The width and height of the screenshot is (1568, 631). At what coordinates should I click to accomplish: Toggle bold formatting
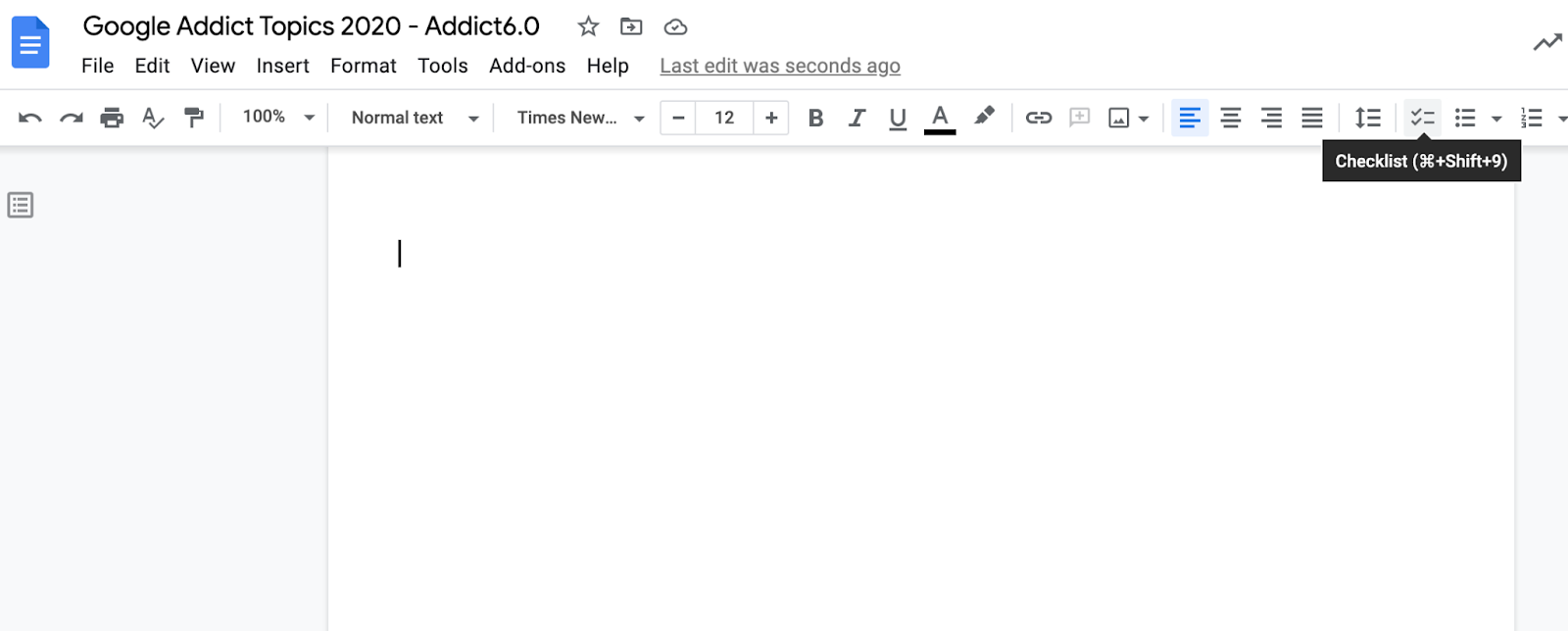(x=815, y=118)
